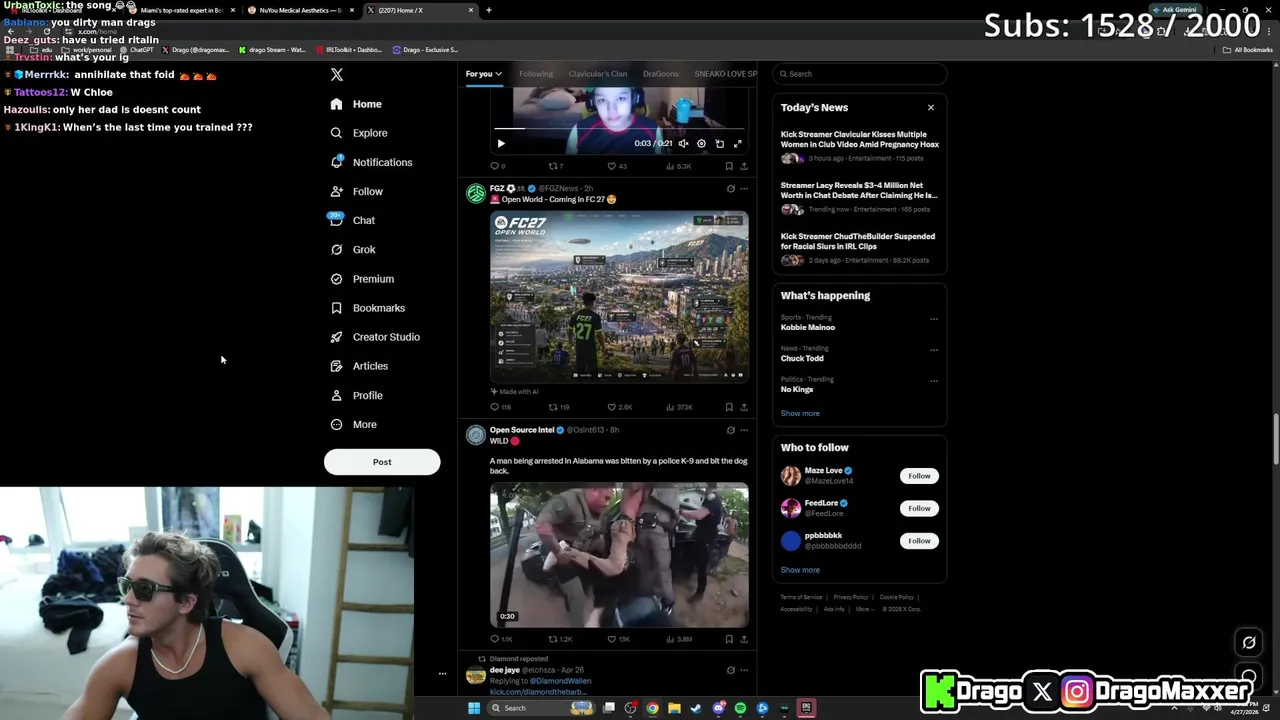The width and height of the screenshot is (1280, 720).
Task: Open the FC27 Open World image
Action: [x=619, y=296]
